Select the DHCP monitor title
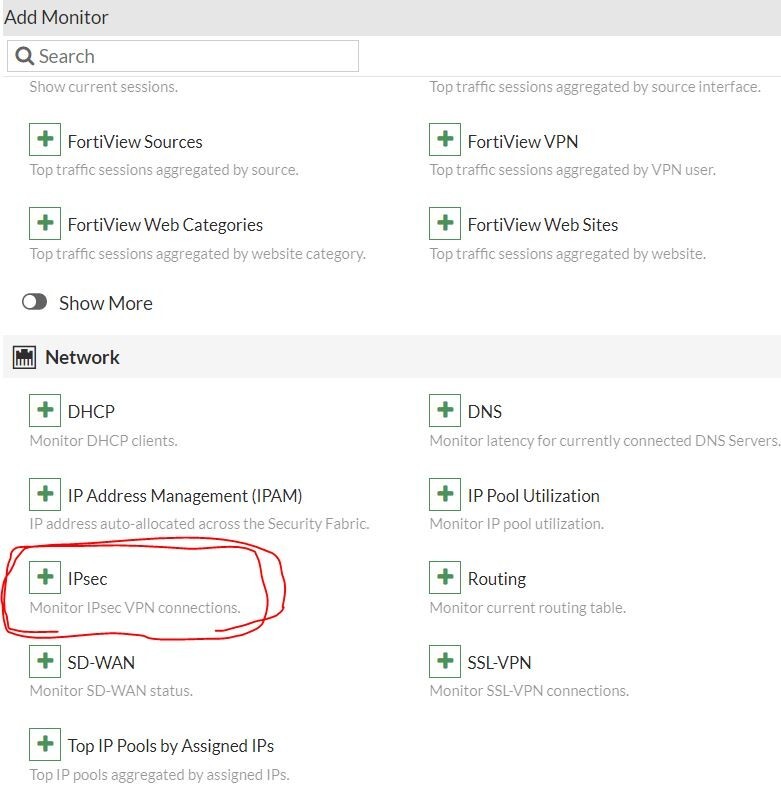The width and height of the screenshot is (781, 796). (x=91, y=411)
